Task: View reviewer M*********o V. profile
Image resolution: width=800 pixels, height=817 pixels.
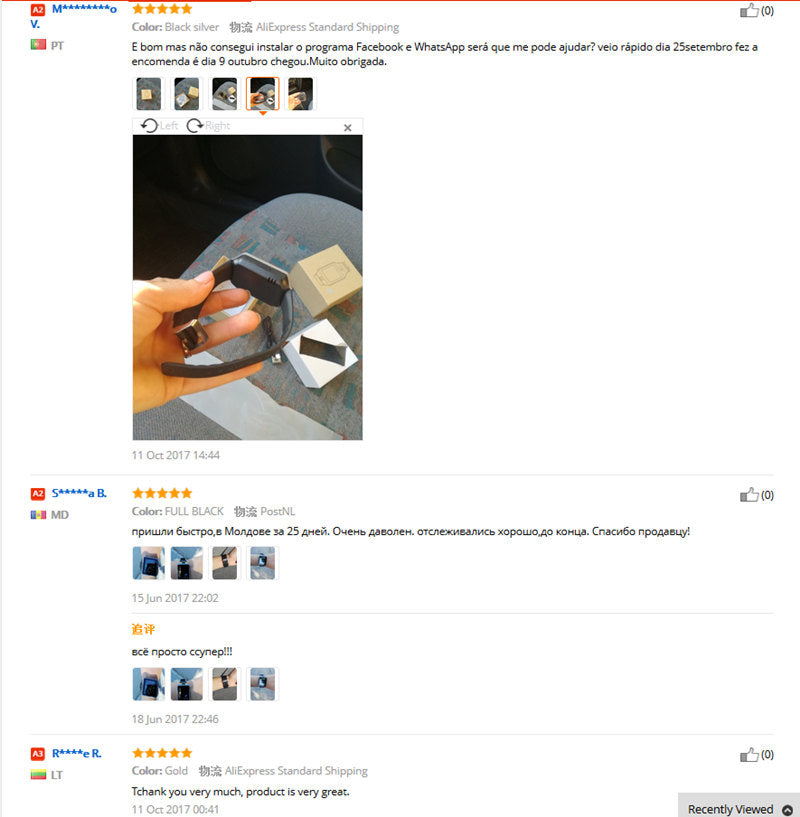Action: pyautogui.click(x=73, y=16)
